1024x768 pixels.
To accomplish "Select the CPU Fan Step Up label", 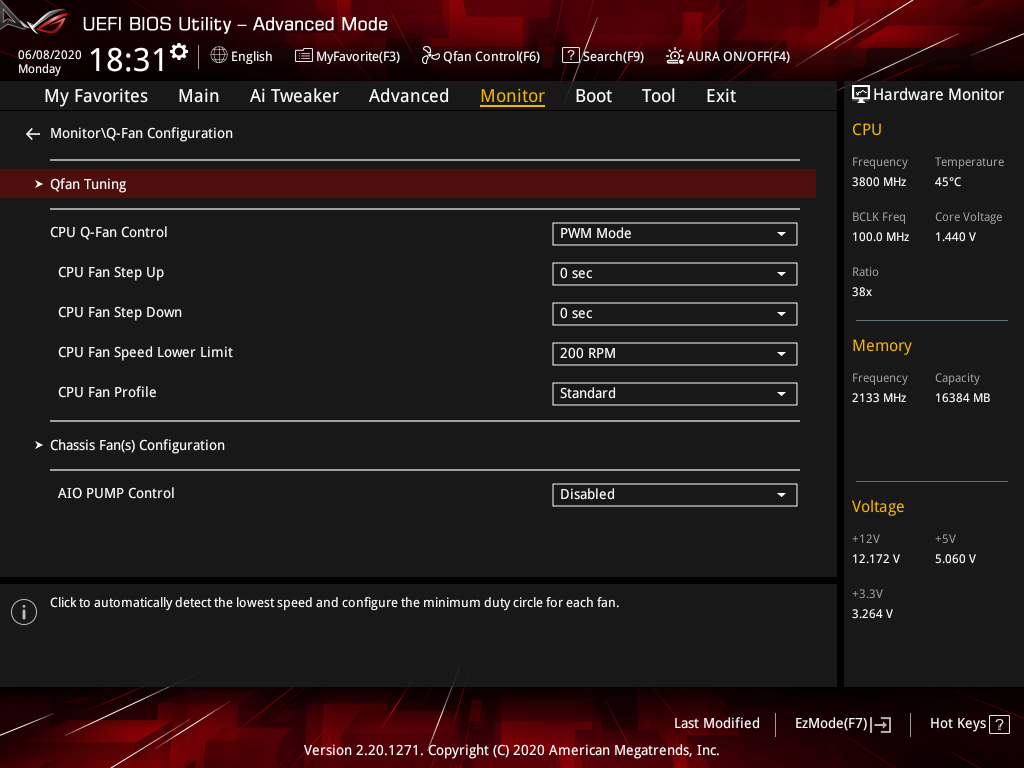I will pyautogui.click(x=111, y=272).
